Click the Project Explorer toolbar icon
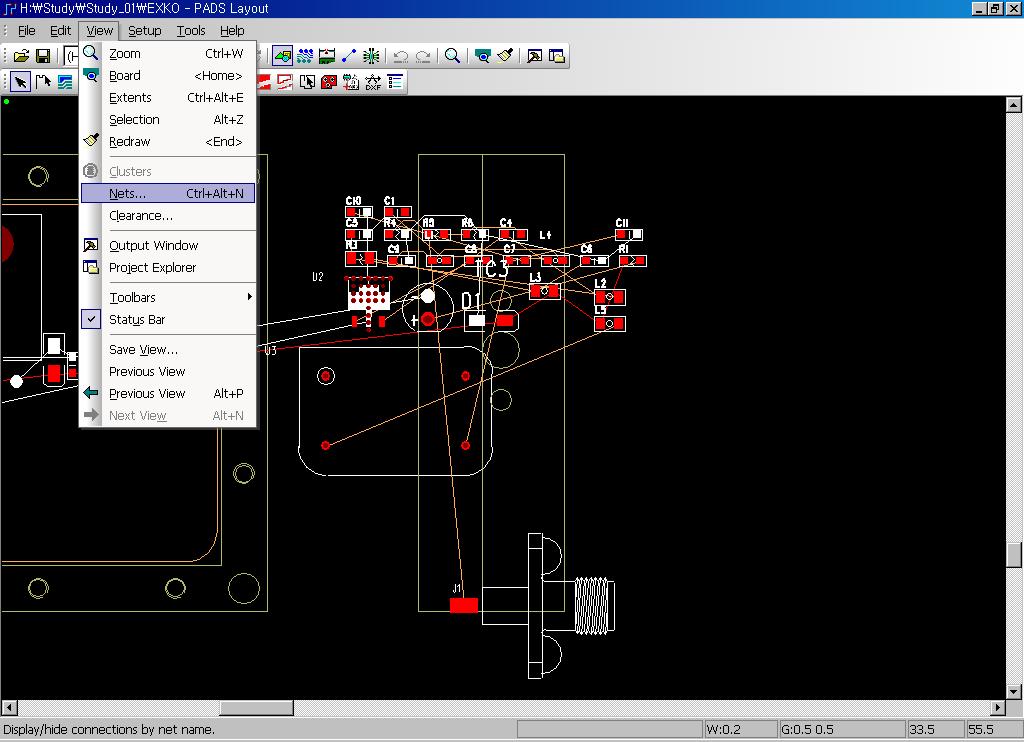 coord(556,56)
